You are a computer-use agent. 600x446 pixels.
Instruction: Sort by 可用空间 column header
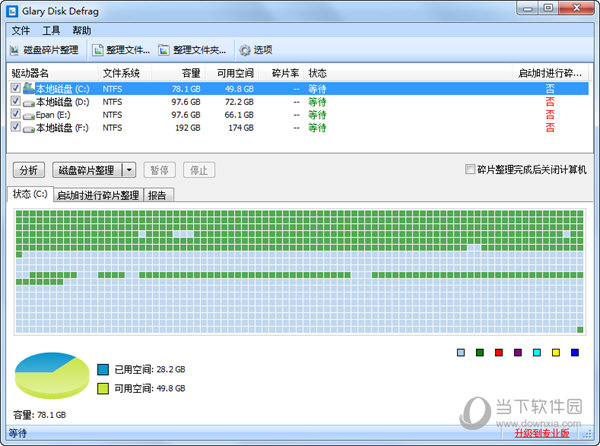point(232,73)
